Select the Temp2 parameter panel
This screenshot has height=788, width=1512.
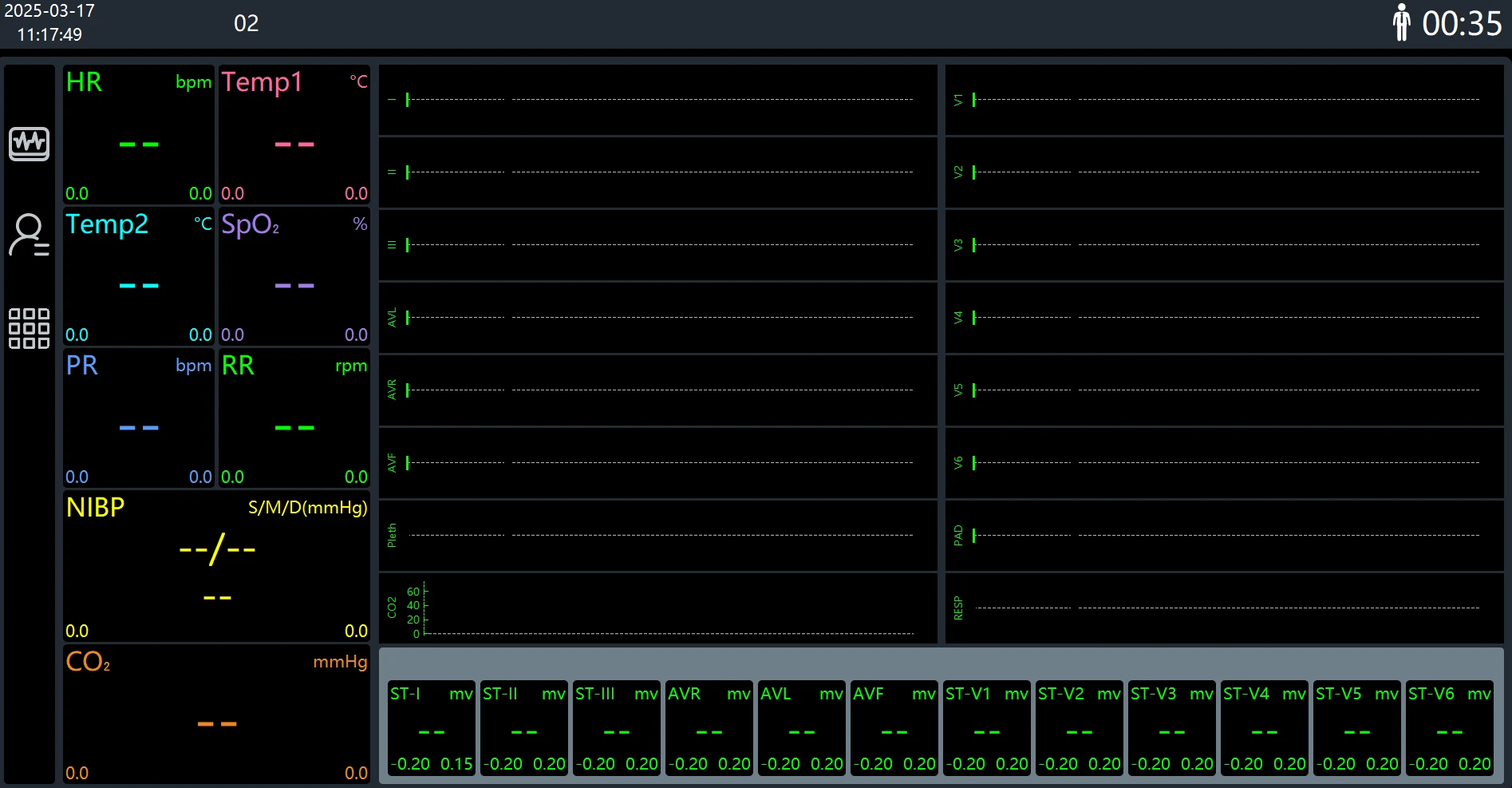point(139,277)
